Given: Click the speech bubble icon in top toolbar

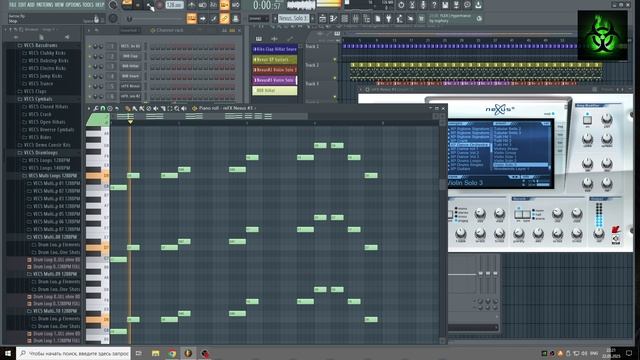Looking at the screenshot, I should pyautogui.click(x=467, y=5).
